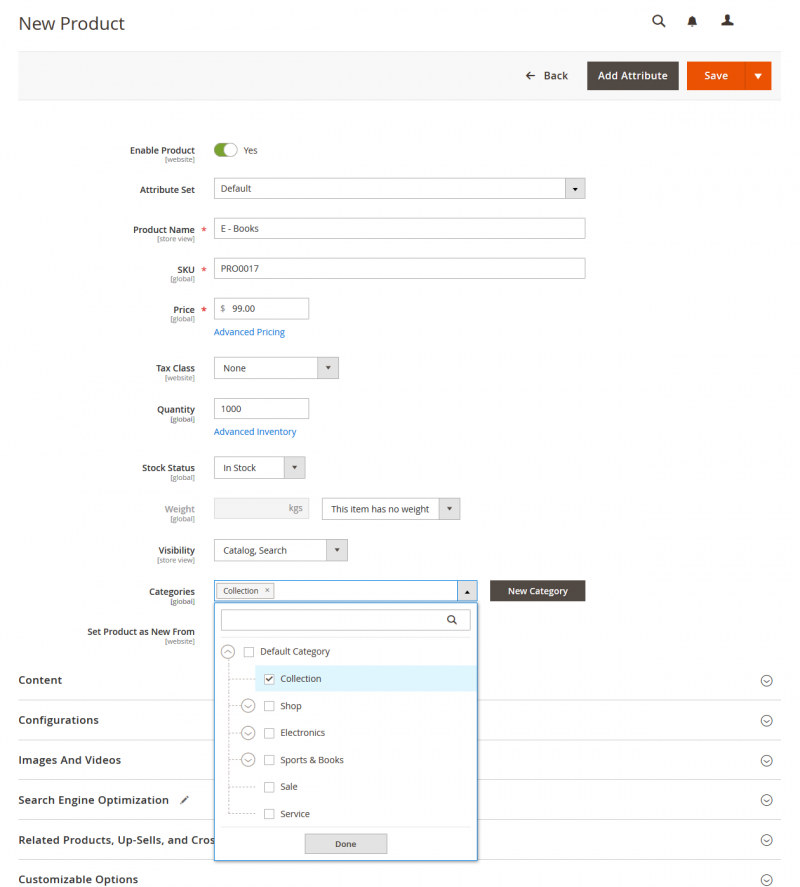Screen dimensions: 800x887
Task: Click the Price input field
Action: [261, 309]
